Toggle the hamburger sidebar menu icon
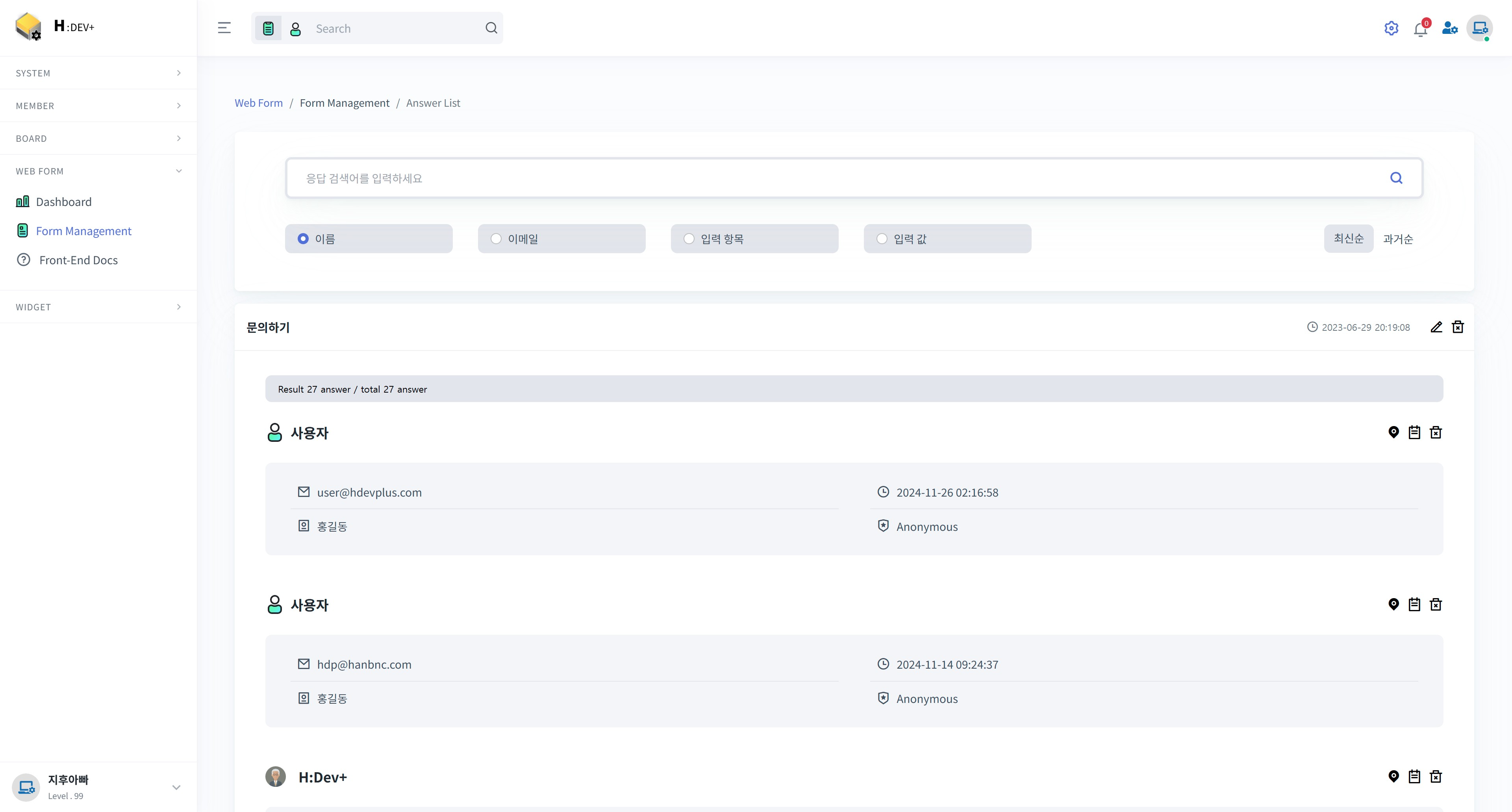1512x812 pixels. tap(224, 28)
